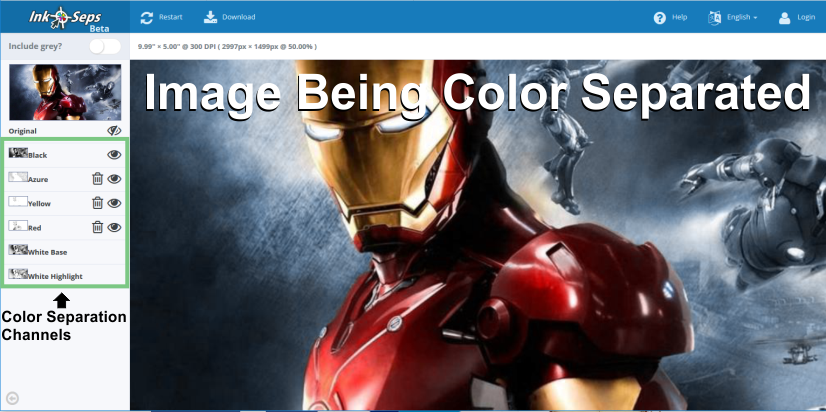Hide the Black channel with eye icon

[114, 154]
